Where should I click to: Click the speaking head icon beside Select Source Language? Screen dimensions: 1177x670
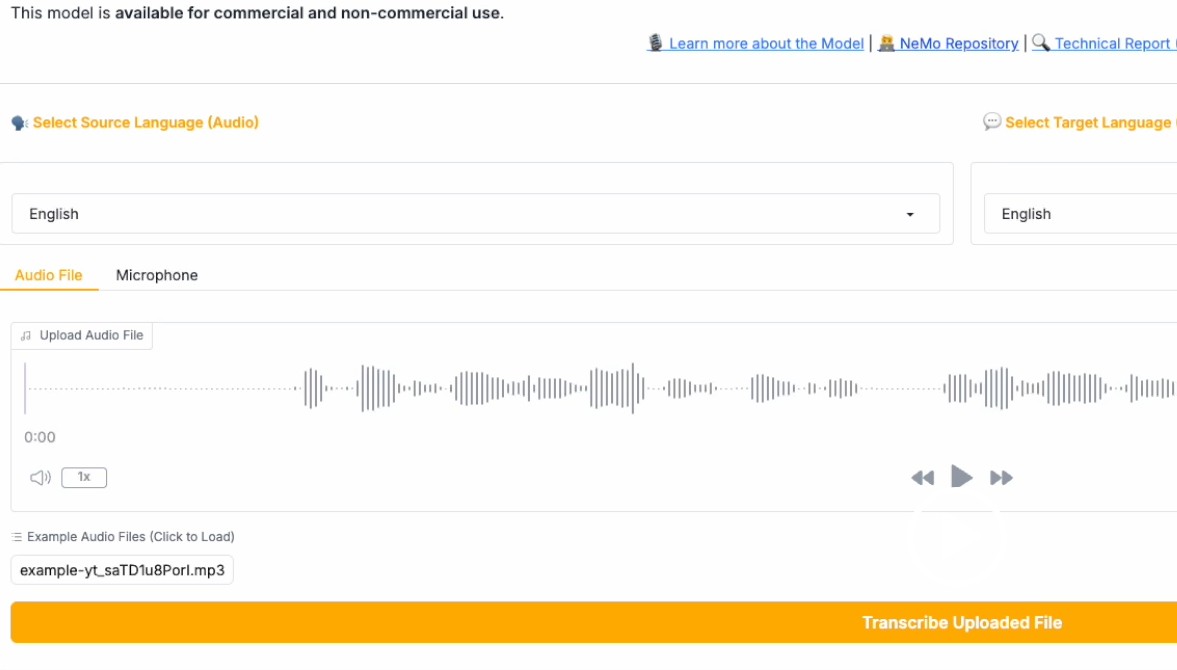tap(19, 123)
